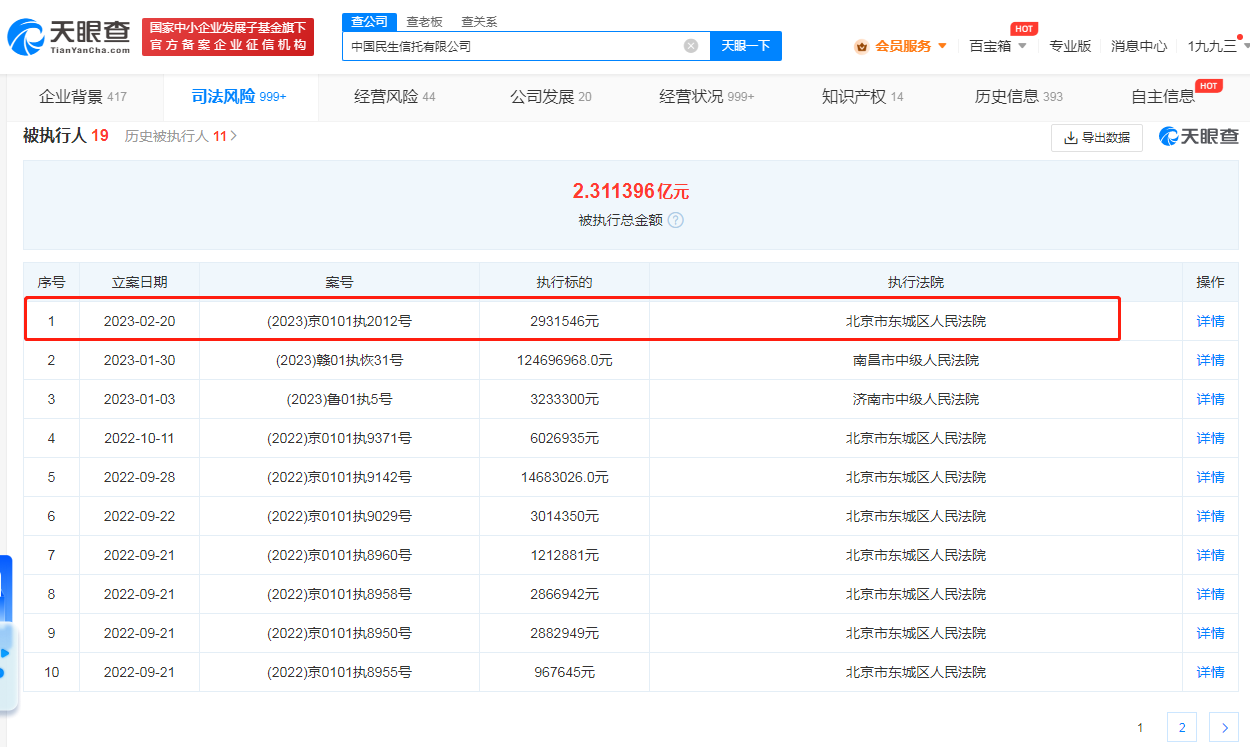Image resolution: width=1250 pixels, height=747 pixels.
Task: Expand the 会员服务 dropdown arrow
Action: click(x=942, y=46)
